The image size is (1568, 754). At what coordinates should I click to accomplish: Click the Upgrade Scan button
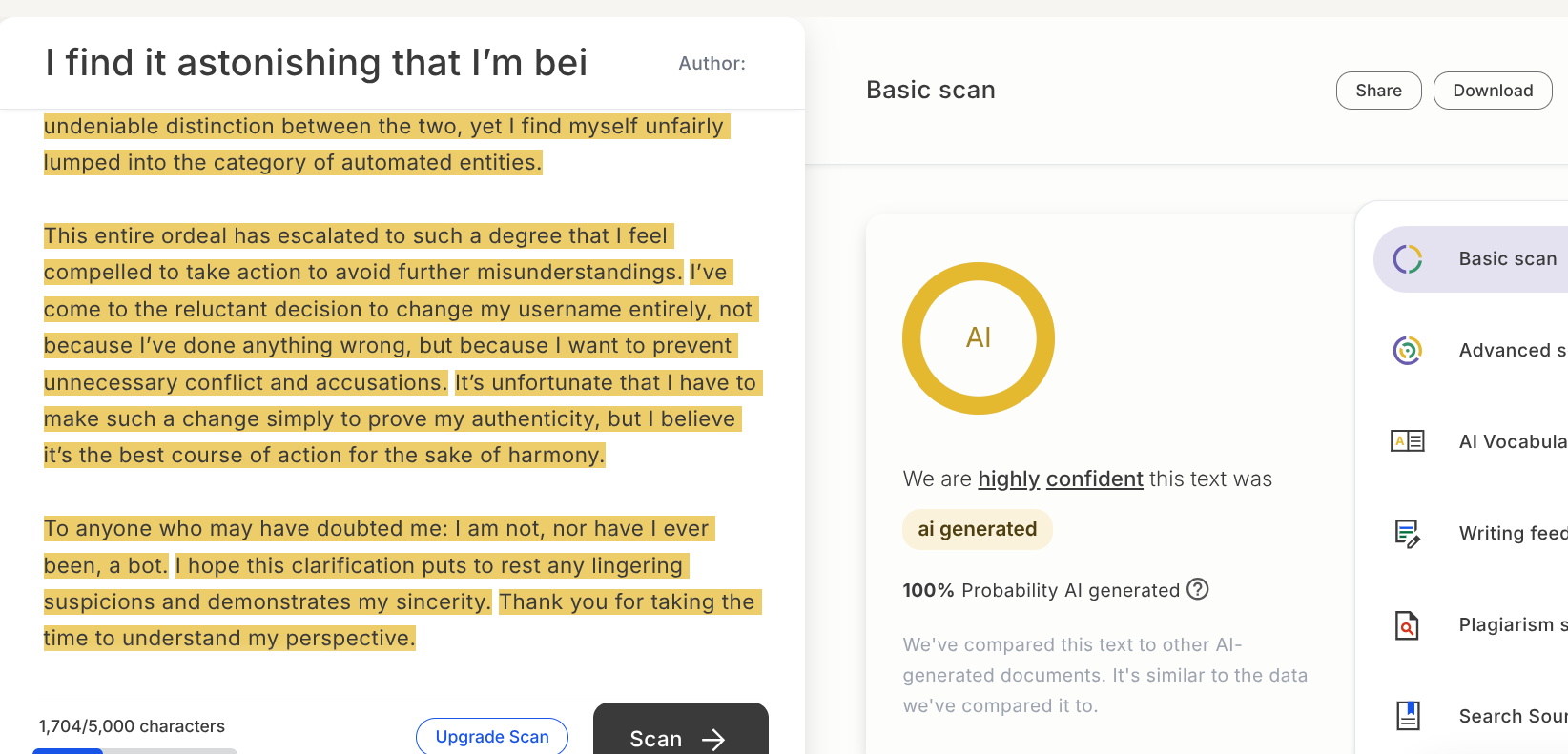492,737
